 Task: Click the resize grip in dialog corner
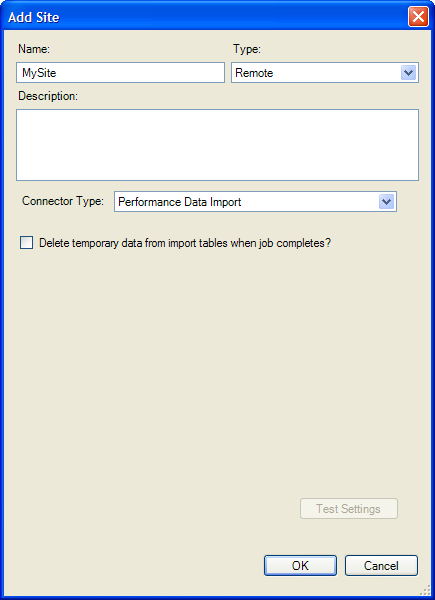[x=426, y=590]
